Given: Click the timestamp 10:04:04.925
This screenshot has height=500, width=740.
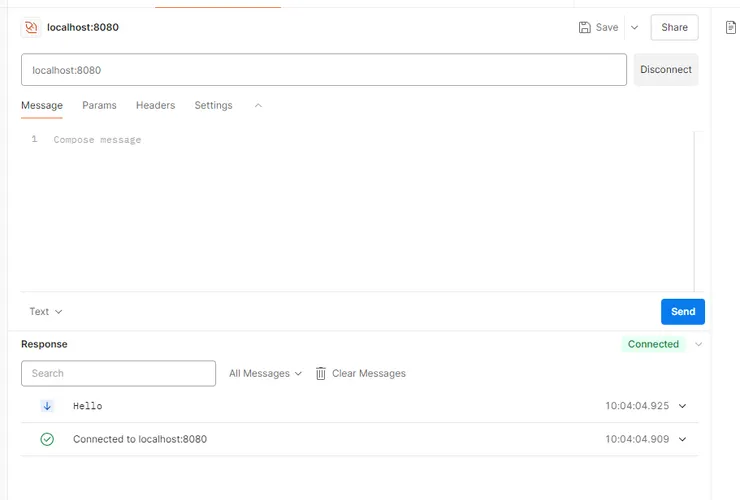Looking at the screenshot, I should click(x=637, y=406).
